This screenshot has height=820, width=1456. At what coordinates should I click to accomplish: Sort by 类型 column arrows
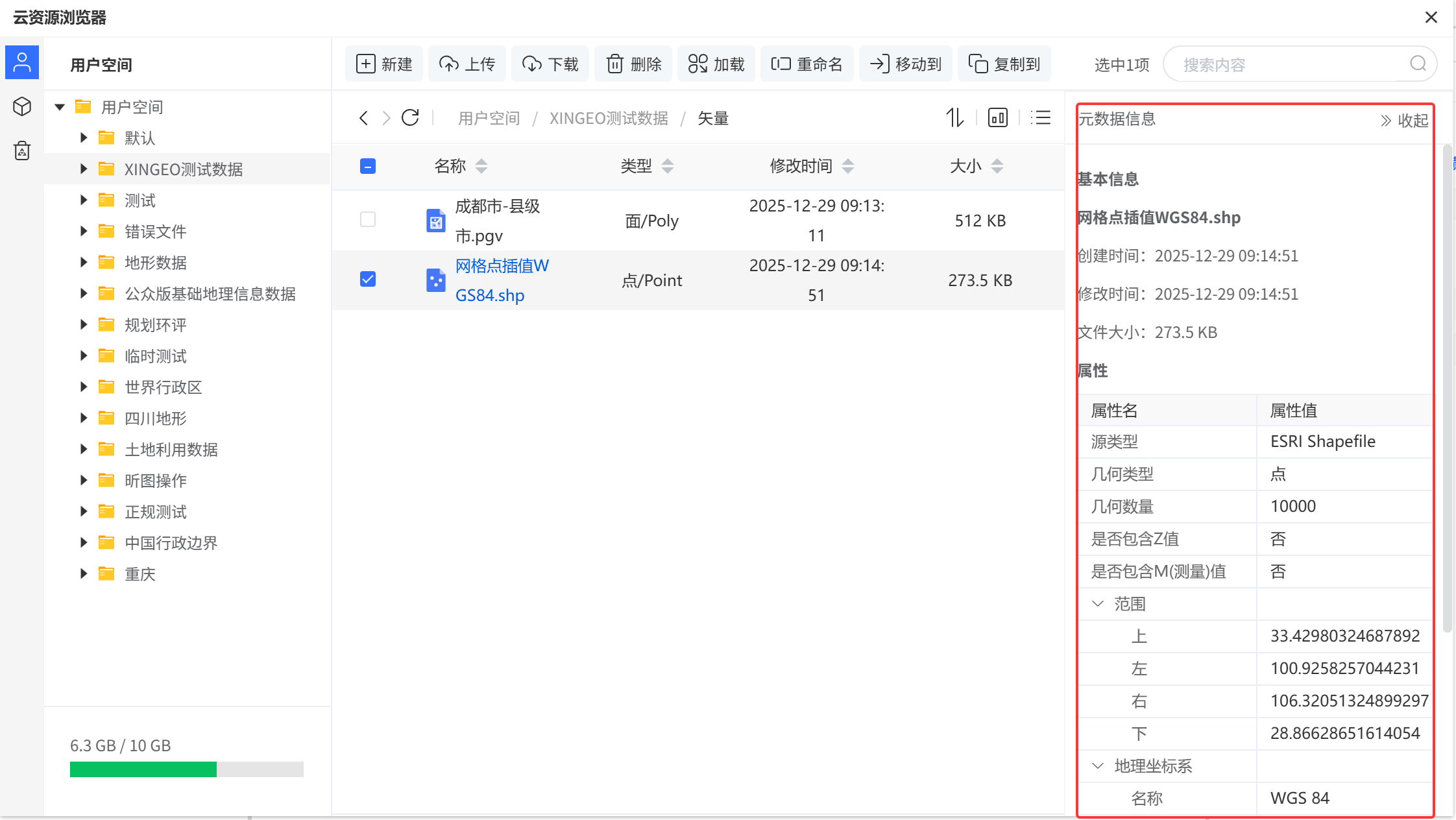(667, 167)
